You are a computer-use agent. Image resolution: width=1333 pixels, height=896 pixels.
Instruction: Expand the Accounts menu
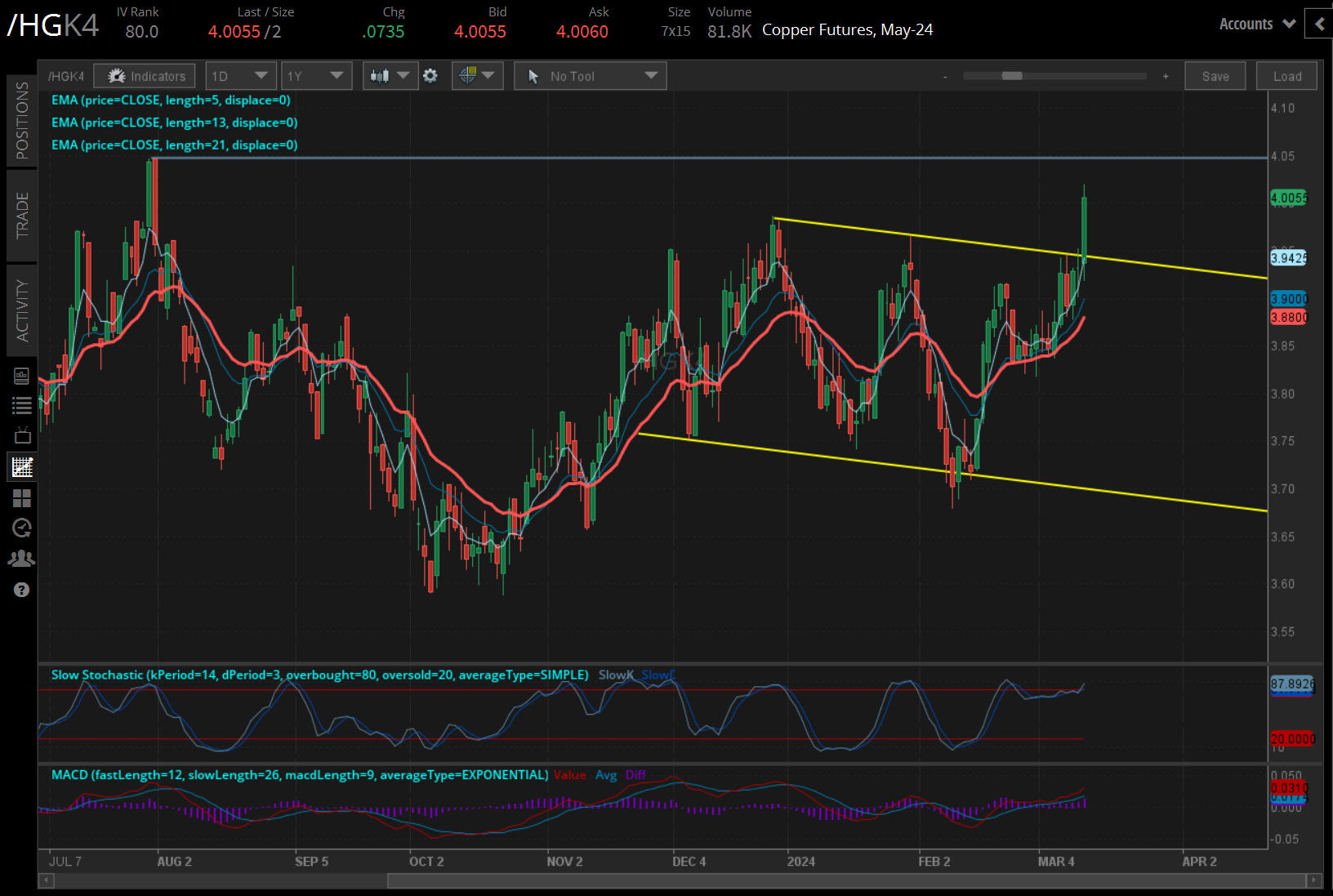[1256, 24]
